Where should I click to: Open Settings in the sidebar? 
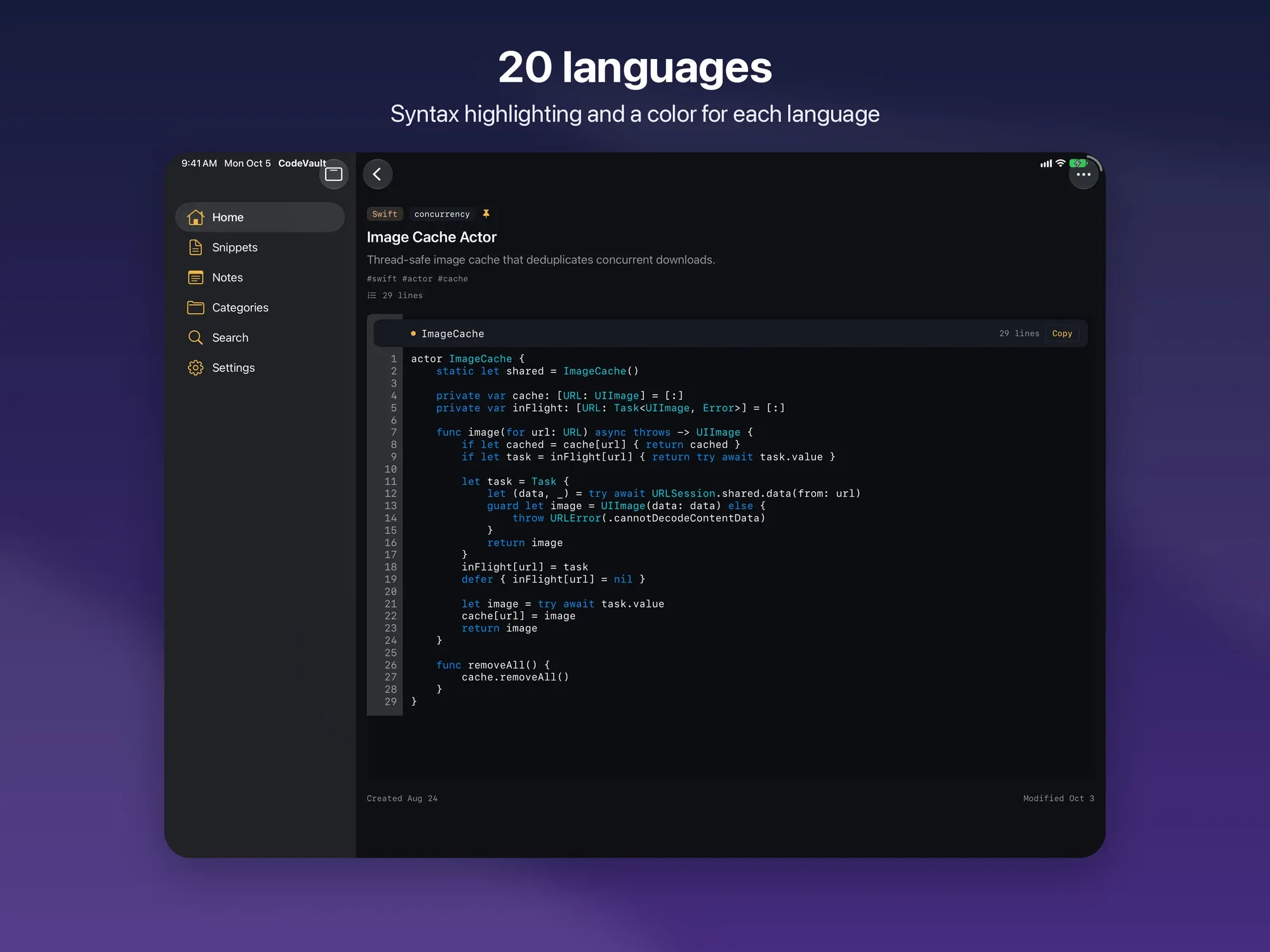(260, 367)
